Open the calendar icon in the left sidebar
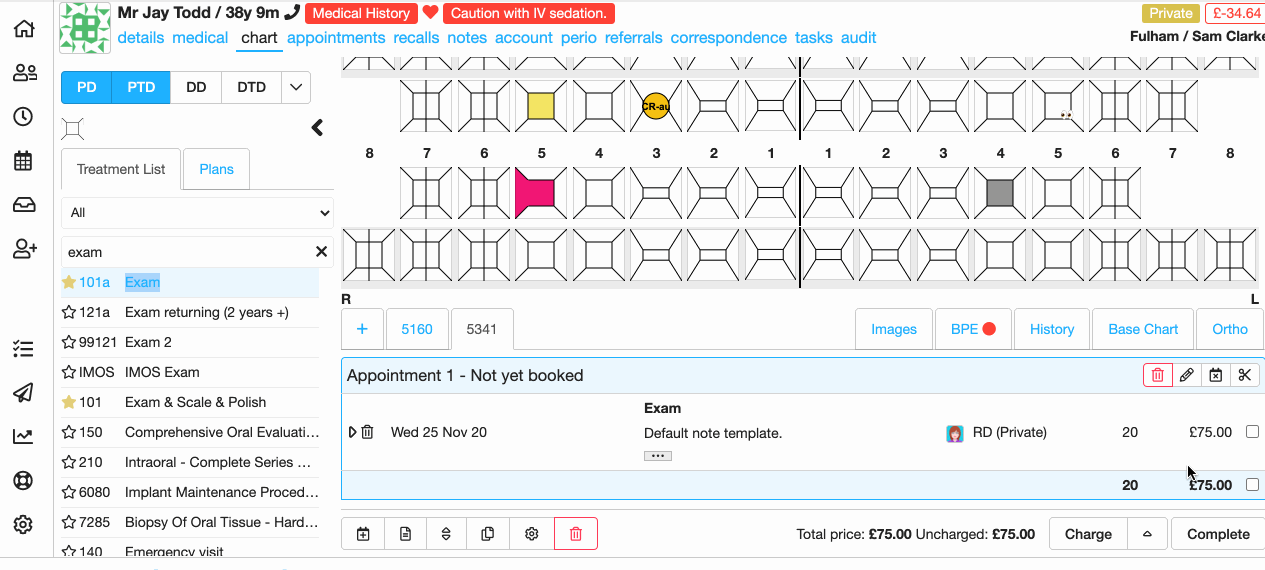 click(24, 160)
